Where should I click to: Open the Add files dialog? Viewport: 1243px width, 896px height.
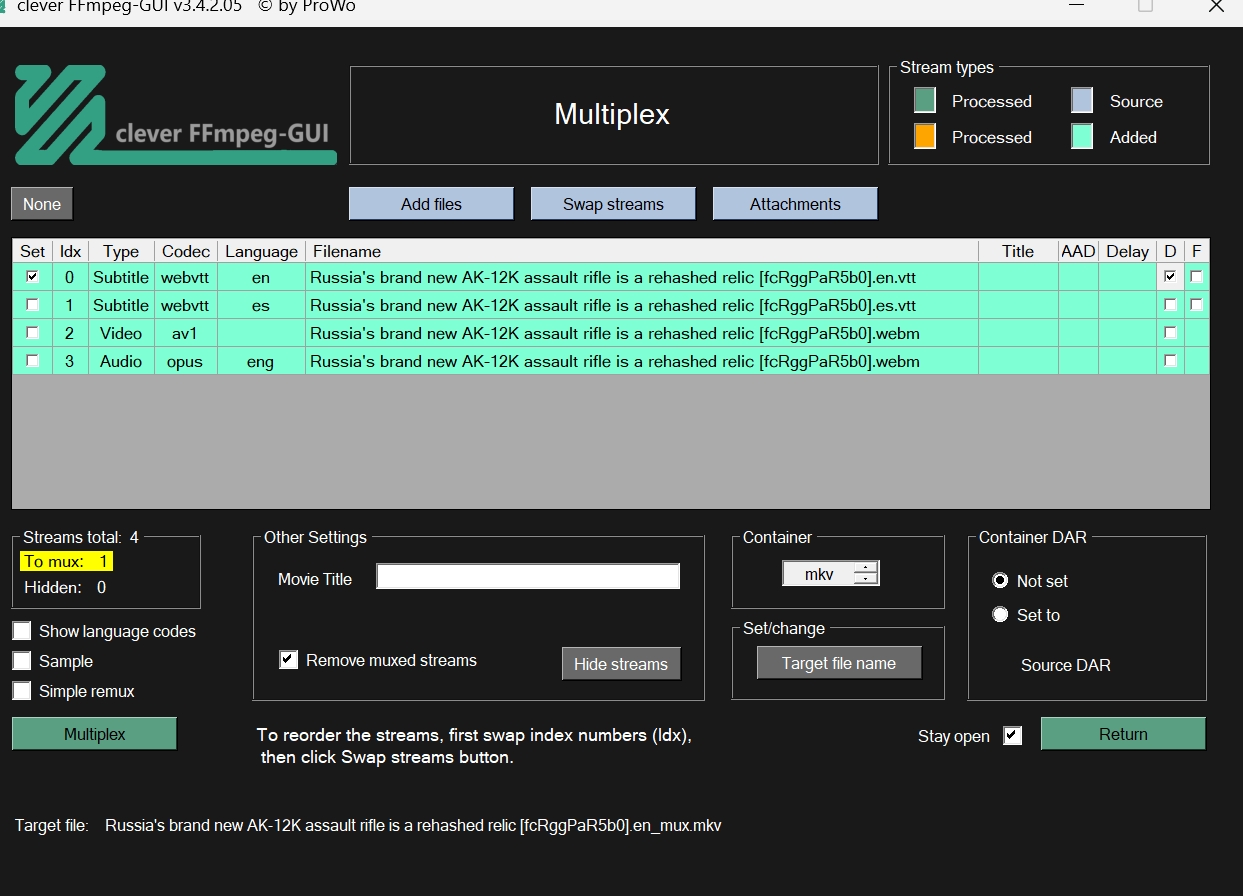point(431,204)
